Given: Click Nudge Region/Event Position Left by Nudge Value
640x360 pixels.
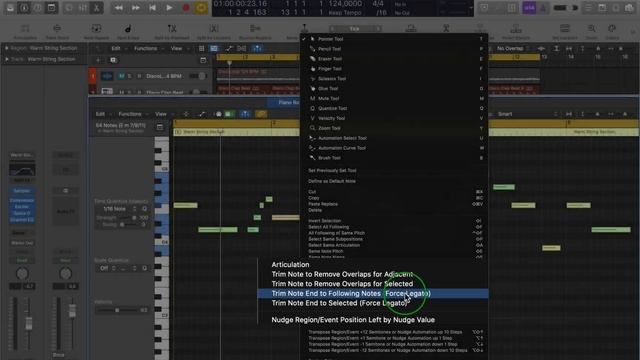Looking at the screenshot, I should 373,320.
